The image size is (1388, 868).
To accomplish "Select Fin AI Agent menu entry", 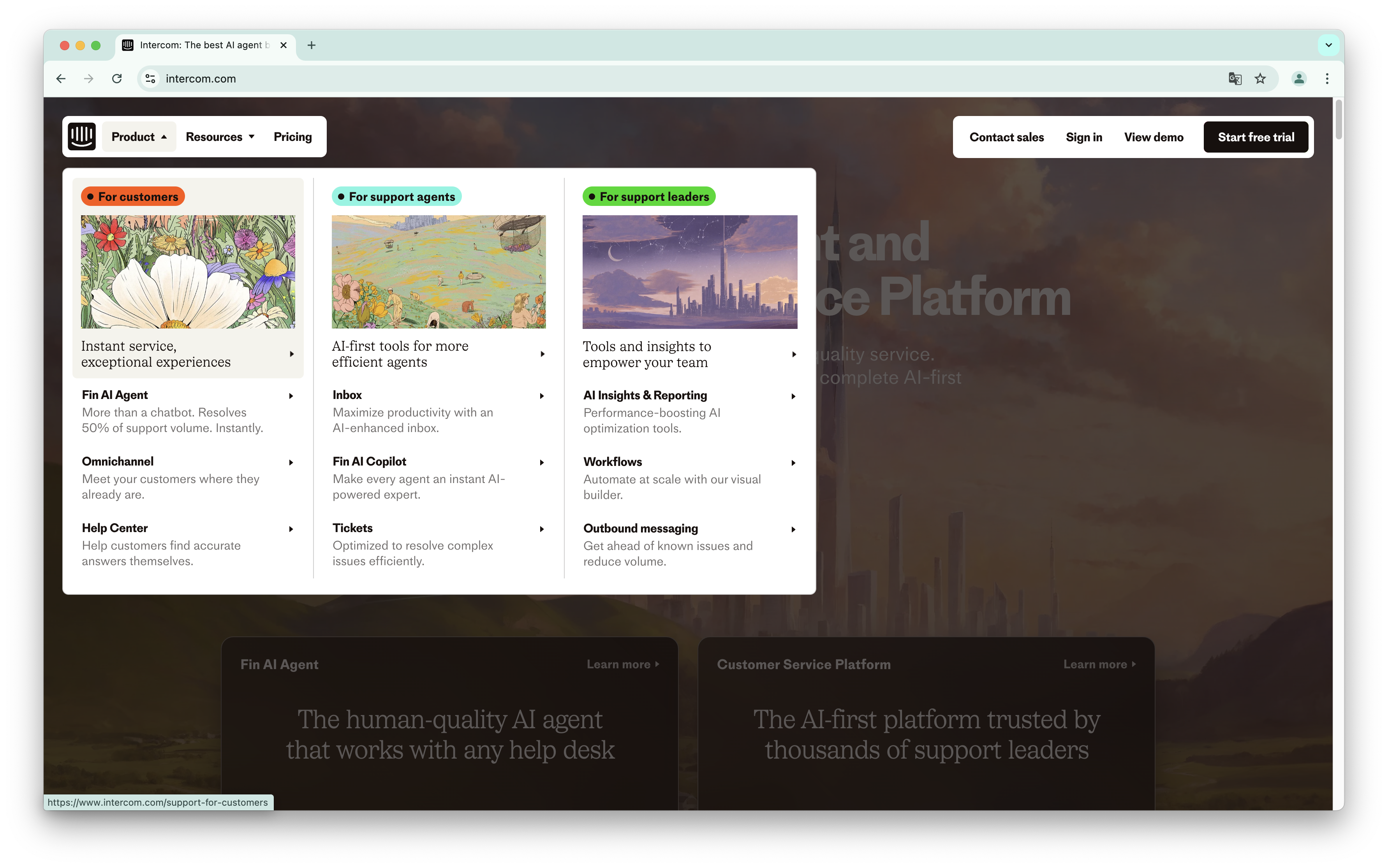I will click(x=115, y=395).
